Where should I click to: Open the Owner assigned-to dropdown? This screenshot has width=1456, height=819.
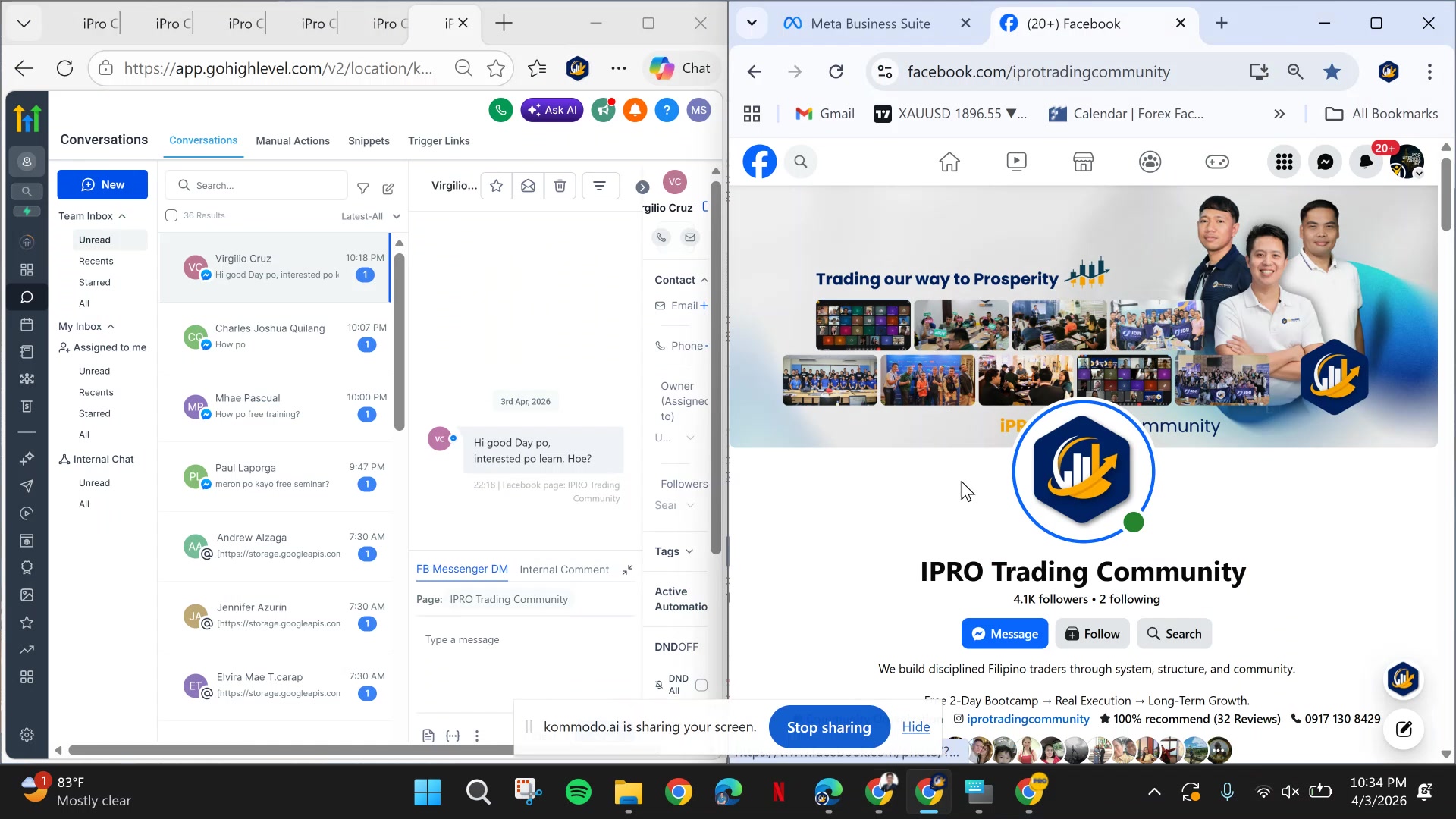coord(675,438)
